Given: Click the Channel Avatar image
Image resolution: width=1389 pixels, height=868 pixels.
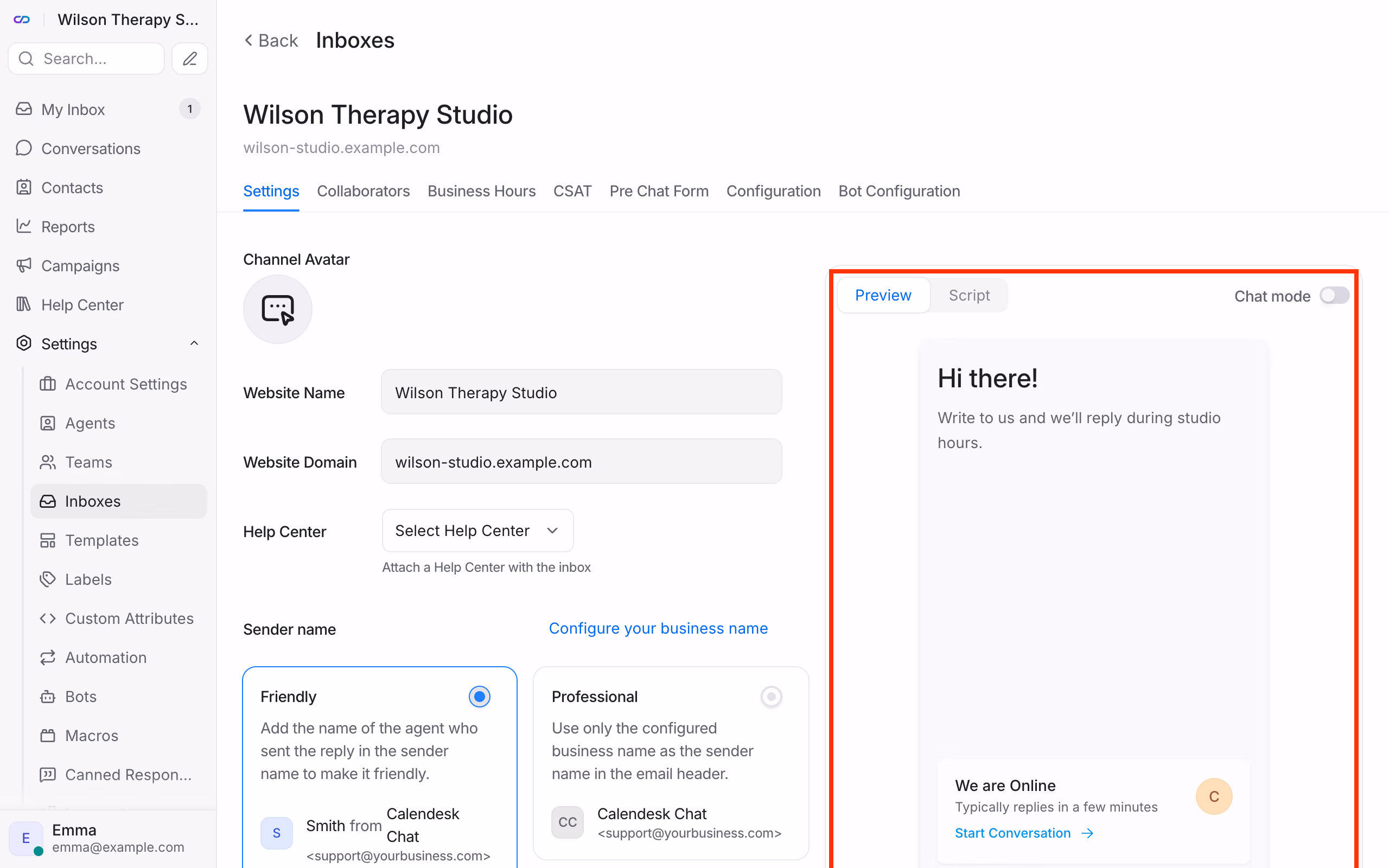Looking at the screenshot, I should click(277, 309).
